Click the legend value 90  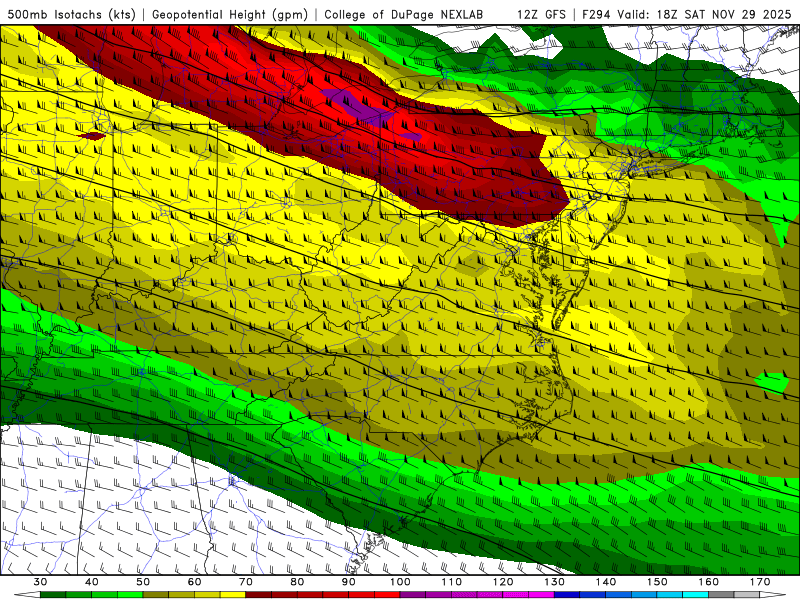coord(349,582)
